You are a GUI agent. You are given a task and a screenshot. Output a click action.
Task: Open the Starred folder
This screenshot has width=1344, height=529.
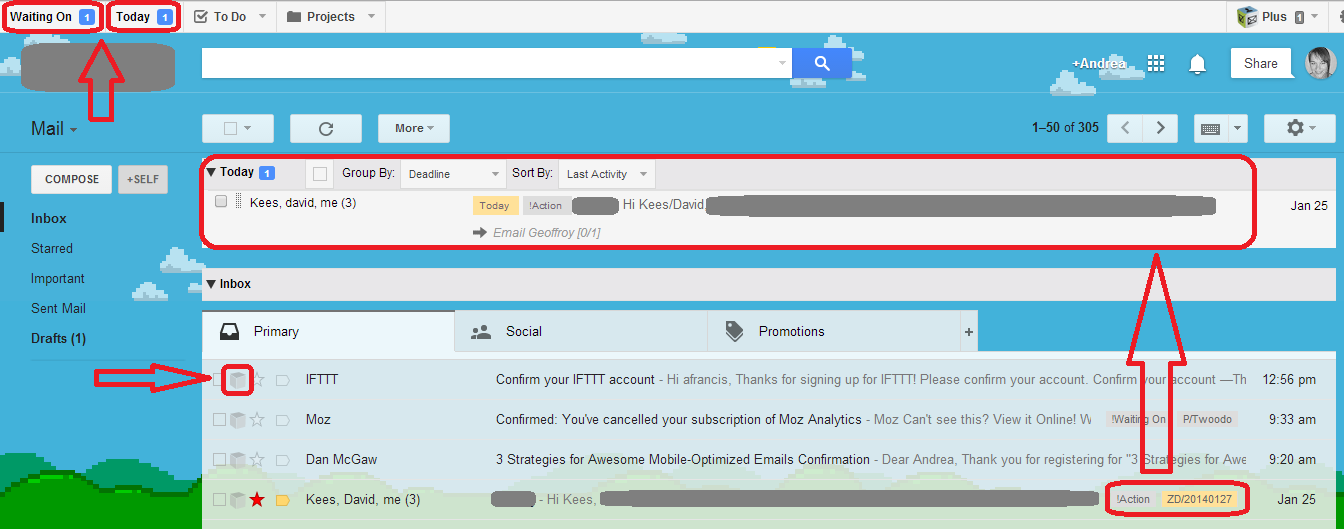52,248
